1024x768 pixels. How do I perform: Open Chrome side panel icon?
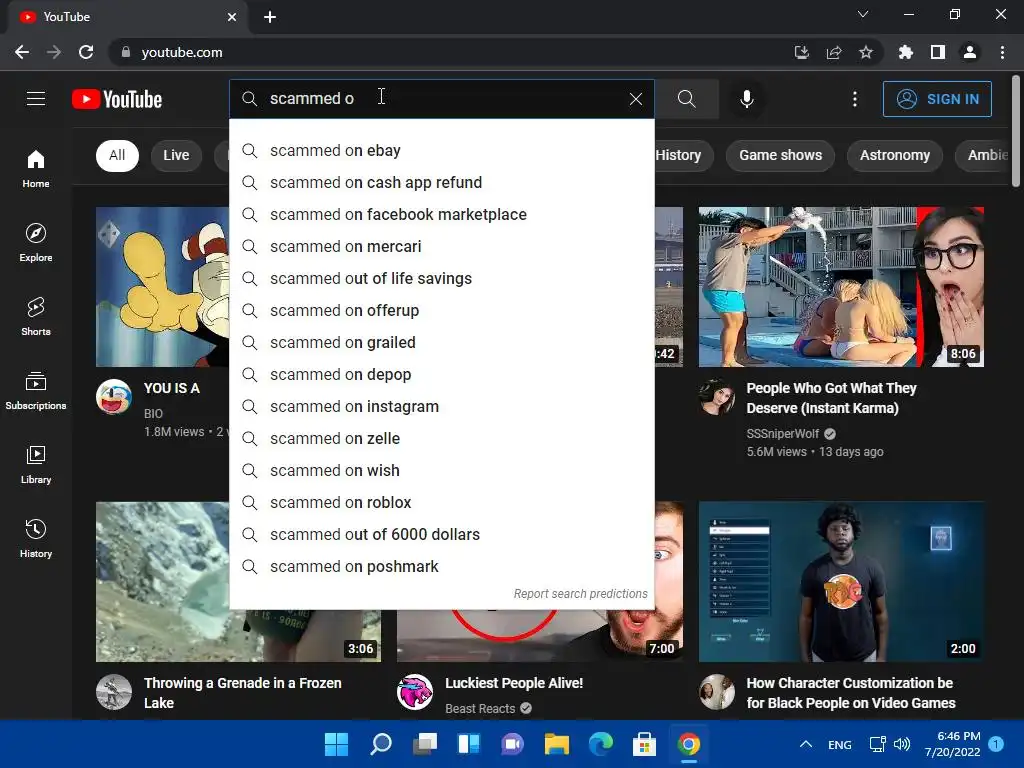[x=938, y=52]
